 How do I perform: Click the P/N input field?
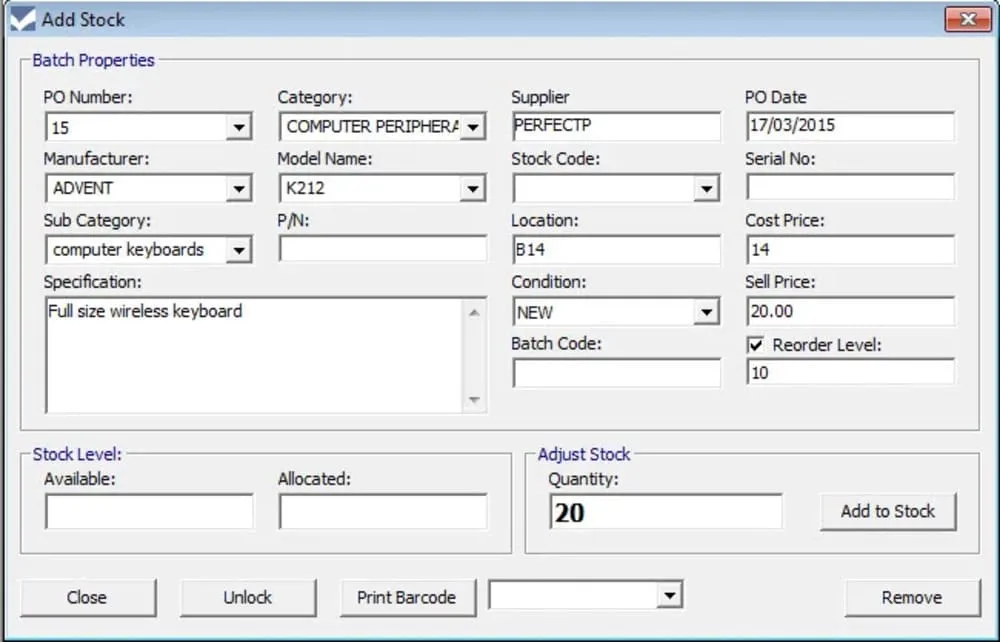(382, 250)
